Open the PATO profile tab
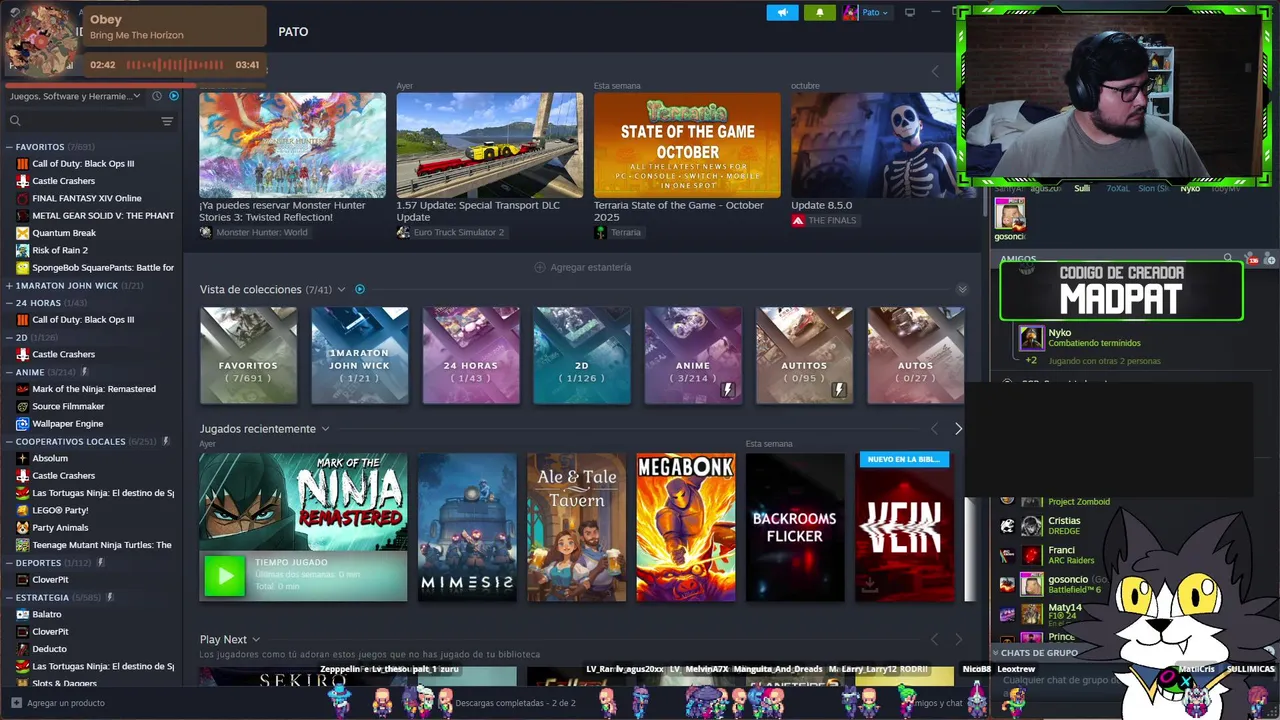1280x720 pixels. pyautogui.click(x=293, y=32)
